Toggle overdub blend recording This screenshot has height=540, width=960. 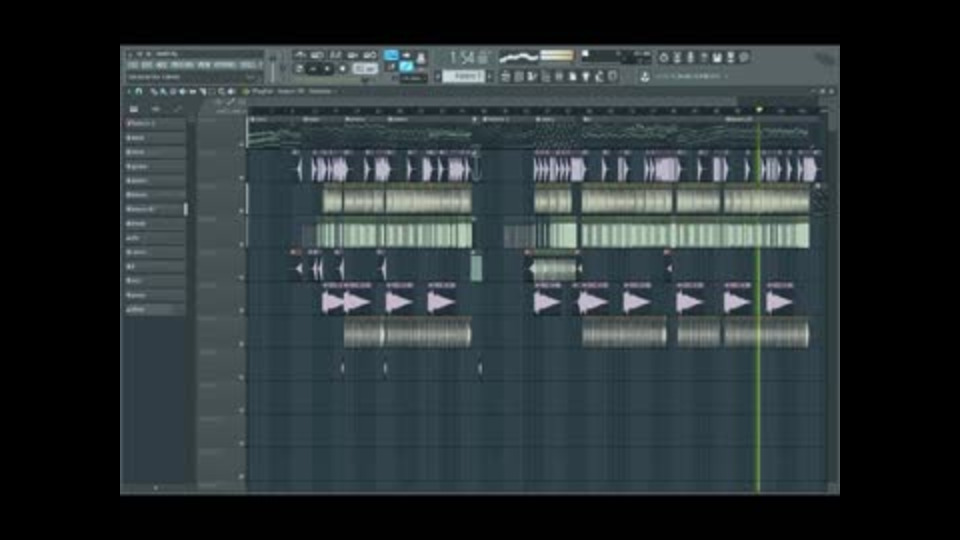coord(352,55)
